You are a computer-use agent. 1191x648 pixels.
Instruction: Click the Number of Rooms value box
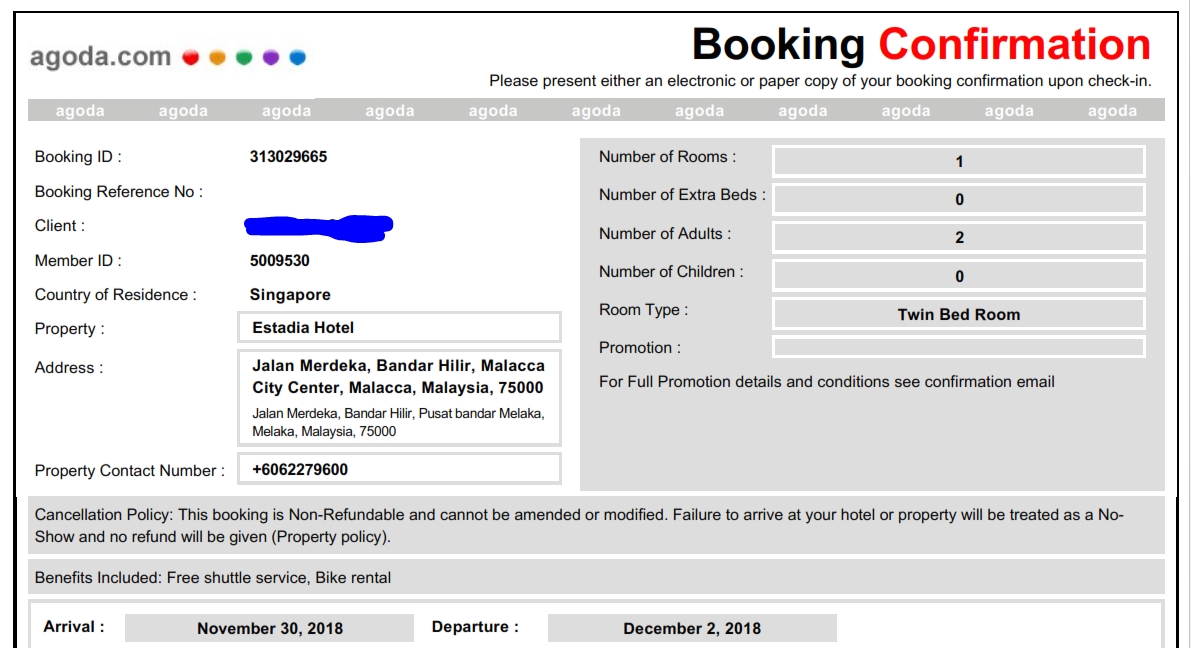click(959, 161)
